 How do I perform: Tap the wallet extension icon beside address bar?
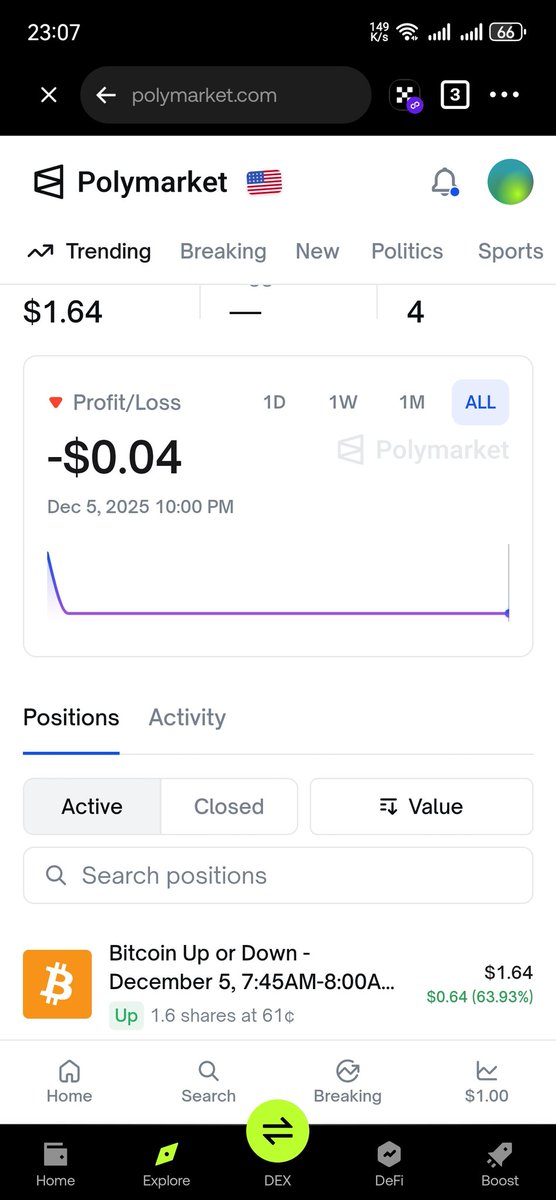404,96
